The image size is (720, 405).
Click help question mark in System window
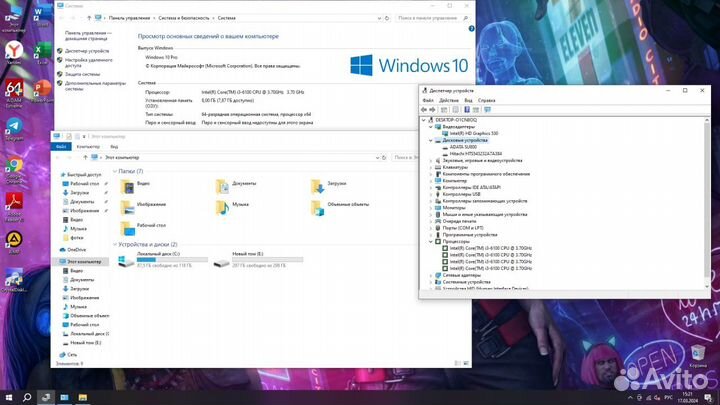coord(471,28)
